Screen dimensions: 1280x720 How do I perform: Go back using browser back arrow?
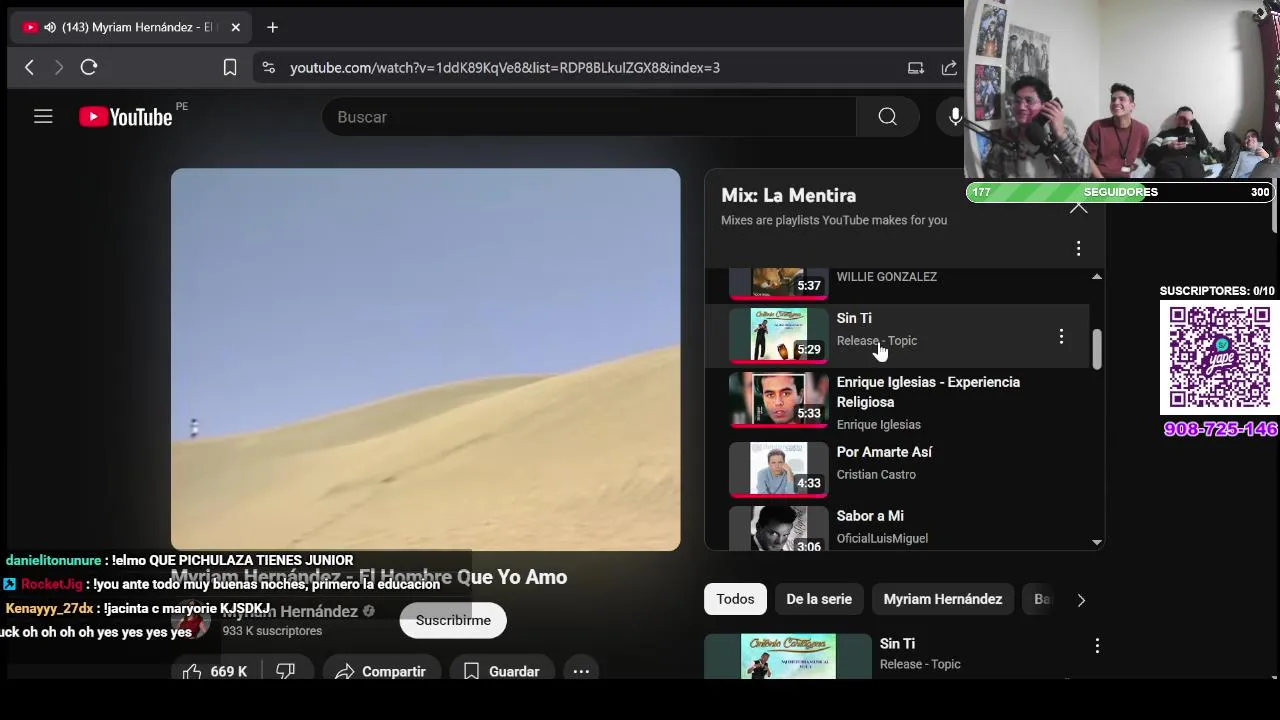click(29, 67)
